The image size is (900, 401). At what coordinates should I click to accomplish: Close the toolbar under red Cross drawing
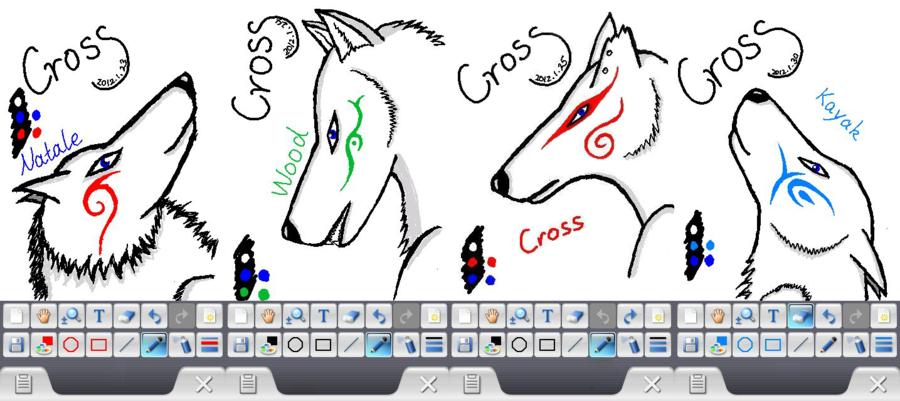point(653,383)
